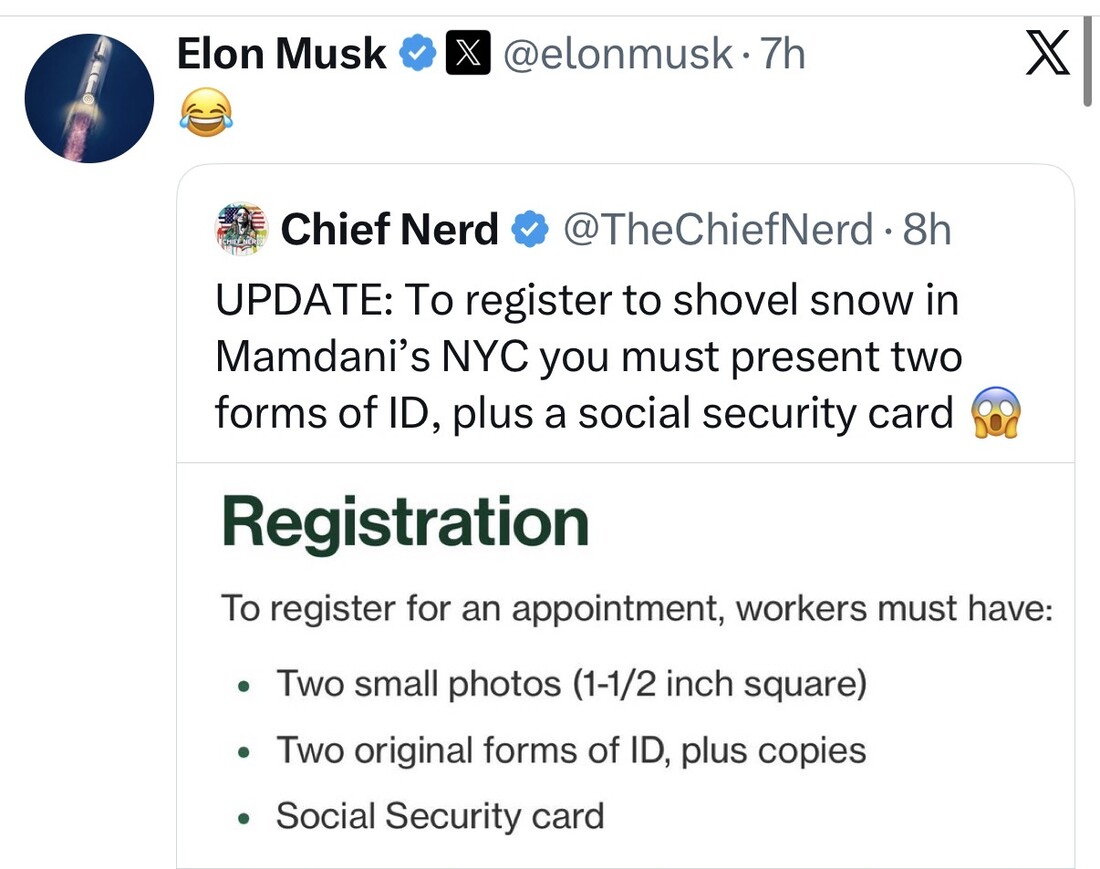Click the Registration heading in the image
The width and height of the screenshot is (1100, 869).
coord(405,522)
